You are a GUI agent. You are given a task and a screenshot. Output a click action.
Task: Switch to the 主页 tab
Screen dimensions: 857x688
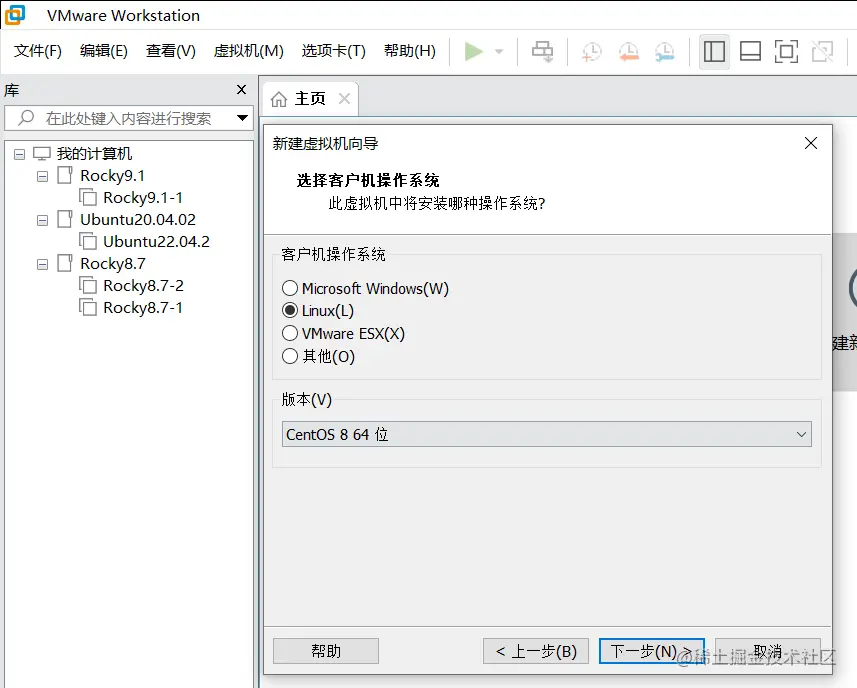pos(310,98)
